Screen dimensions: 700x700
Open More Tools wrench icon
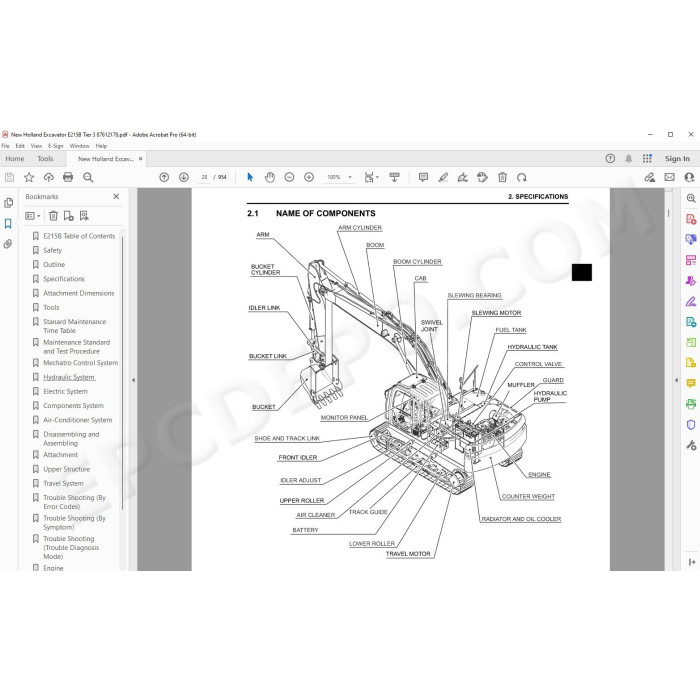click(691, 445)
